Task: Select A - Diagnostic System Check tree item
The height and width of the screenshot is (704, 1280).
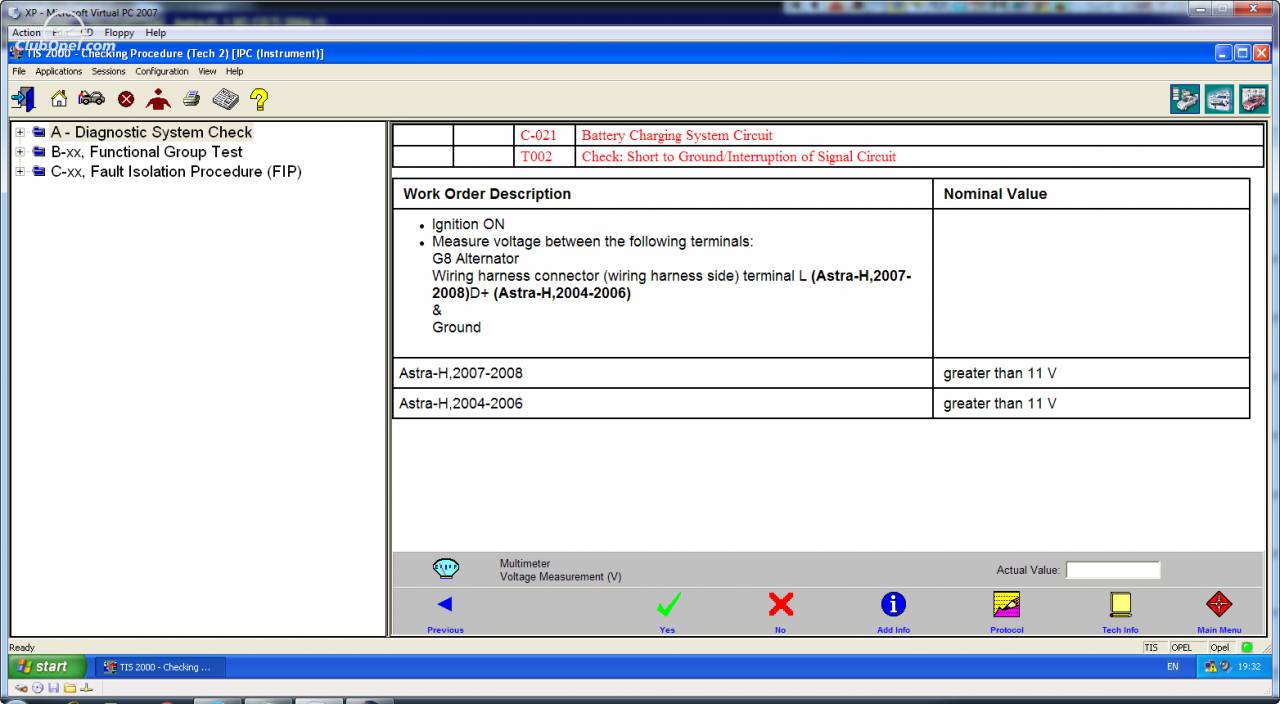Action: pyautogui.click(x=151, y=132)
